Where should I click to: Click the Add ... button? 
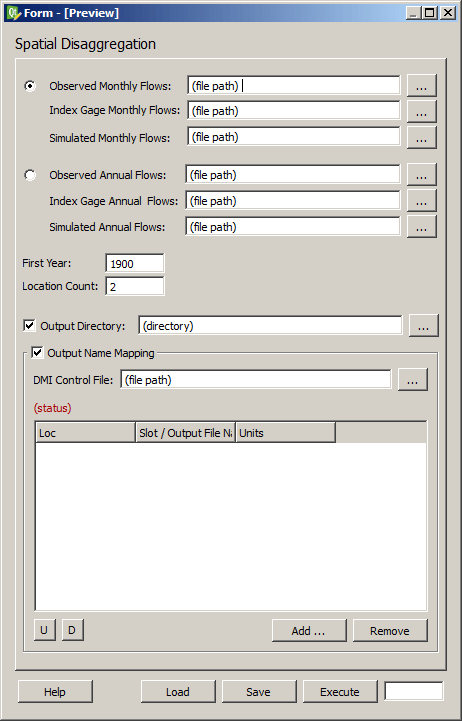point(309,631)
